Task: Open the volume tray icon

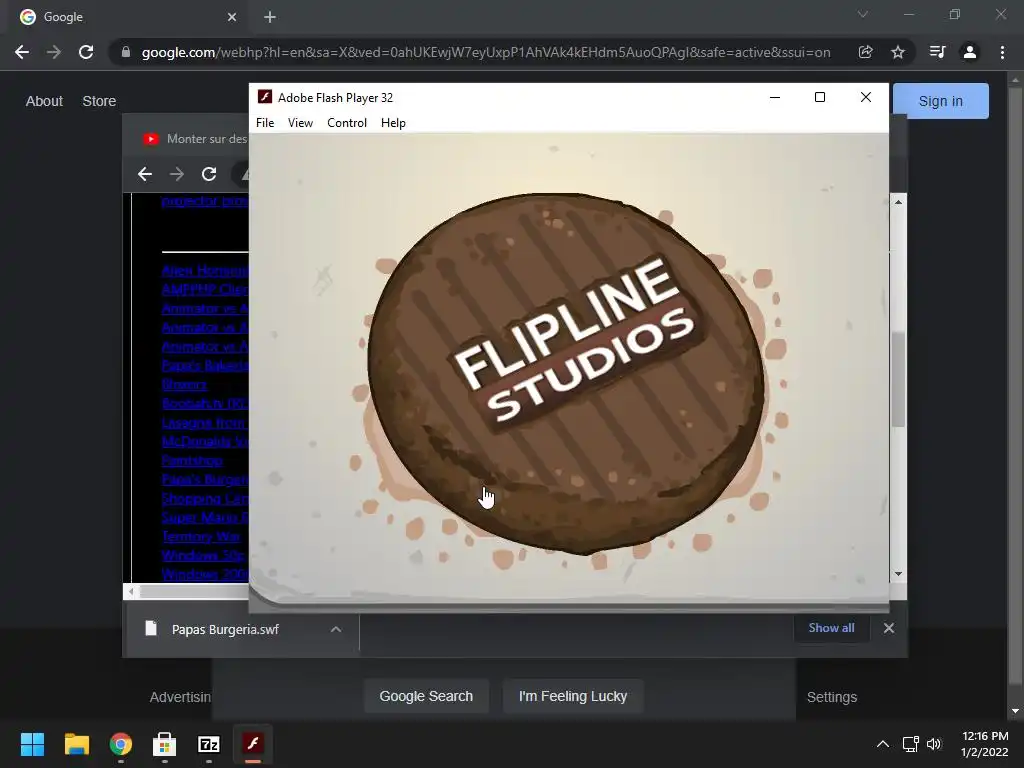Action: [x=934, y=744]
